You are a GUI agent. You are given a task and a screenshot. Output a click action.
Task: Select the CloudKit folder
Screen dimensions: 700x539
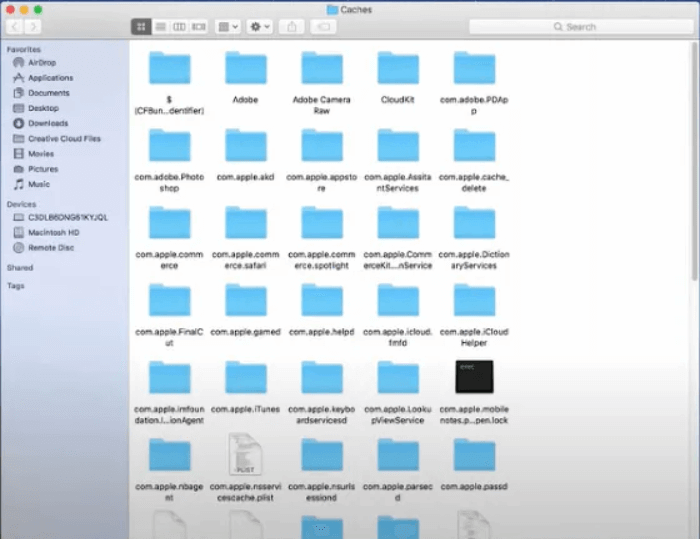(x=398, y=68)
